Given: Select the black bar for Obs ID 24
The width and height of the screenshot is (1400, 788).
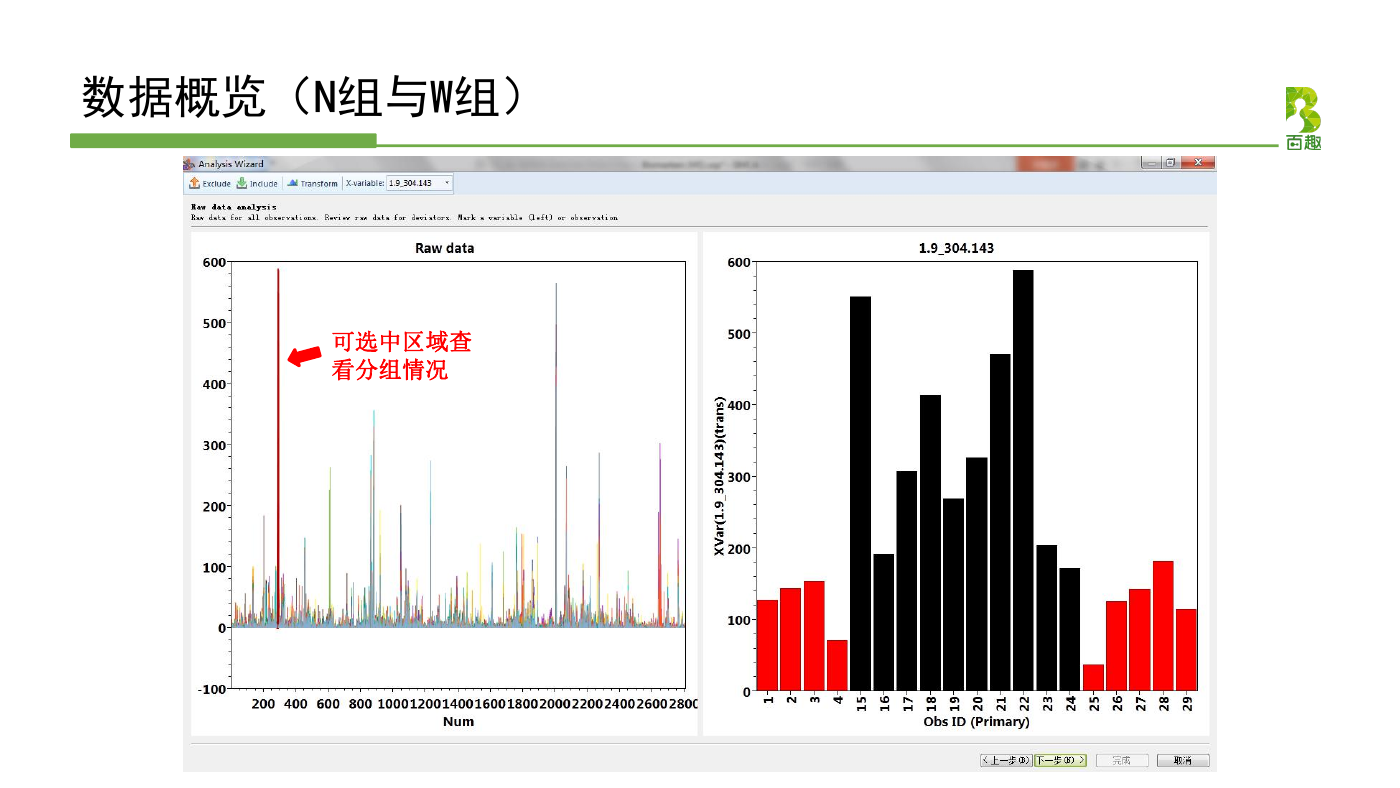Looking at the screenshot, I should [1070, 629].
